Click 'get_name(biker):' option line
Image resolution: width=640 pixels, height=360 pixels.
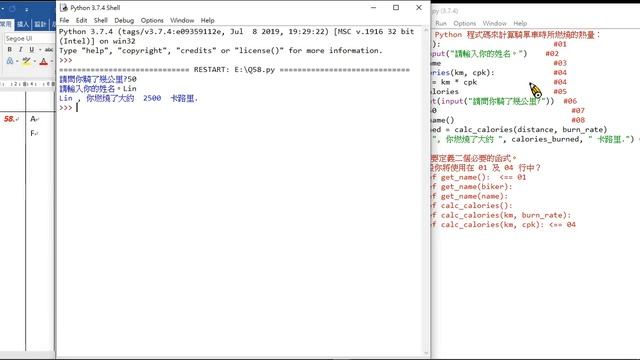click(x=476, y=187)
